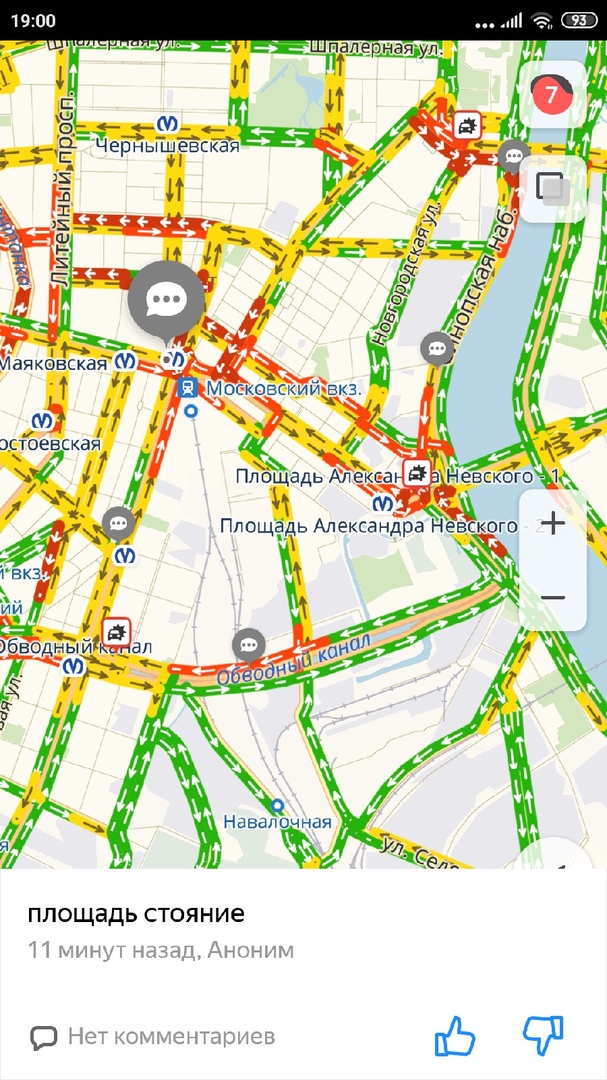The width and height of the screenshot is (607, 1080).
Task: Zoom in with the plus button
Action: [553, 524]
